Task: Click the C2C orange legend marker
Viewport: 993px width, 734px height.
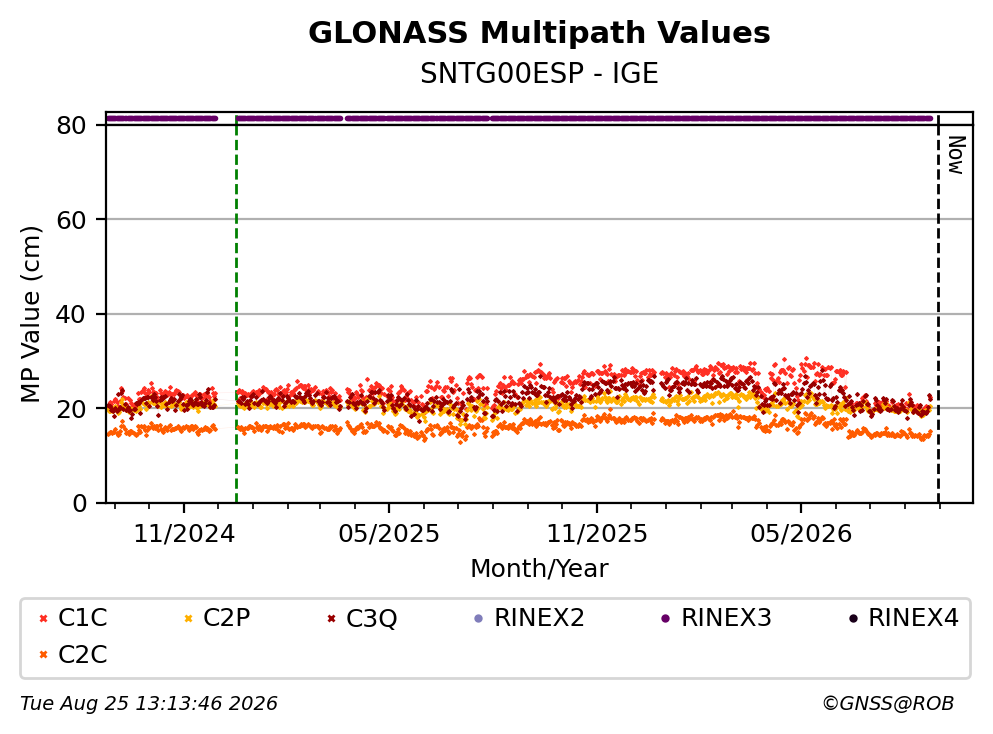Action: pyautogui.click(x=43, y=655)
